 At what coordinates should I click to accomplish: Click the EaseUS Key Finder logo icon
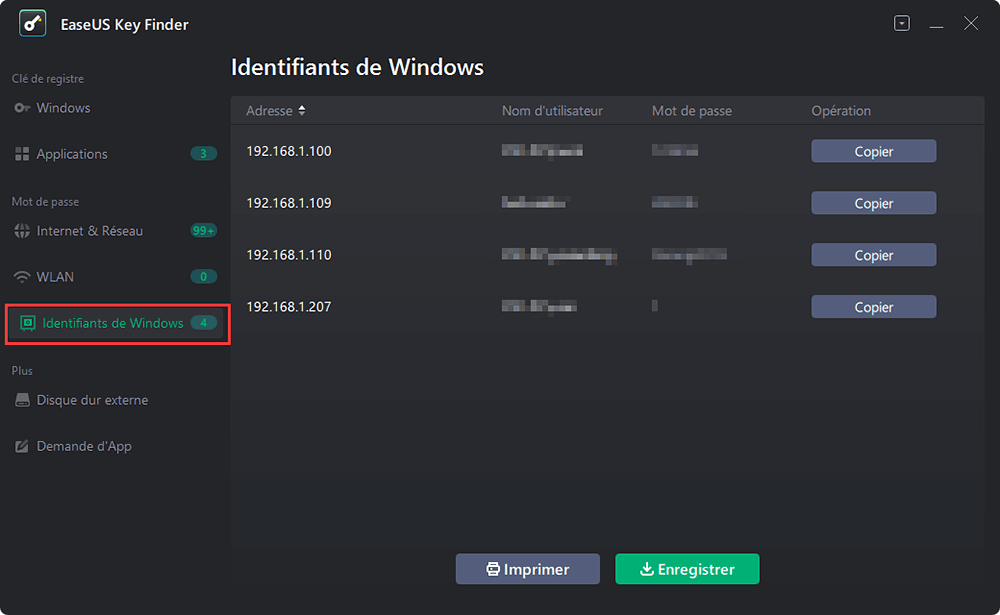click(33, 24)
